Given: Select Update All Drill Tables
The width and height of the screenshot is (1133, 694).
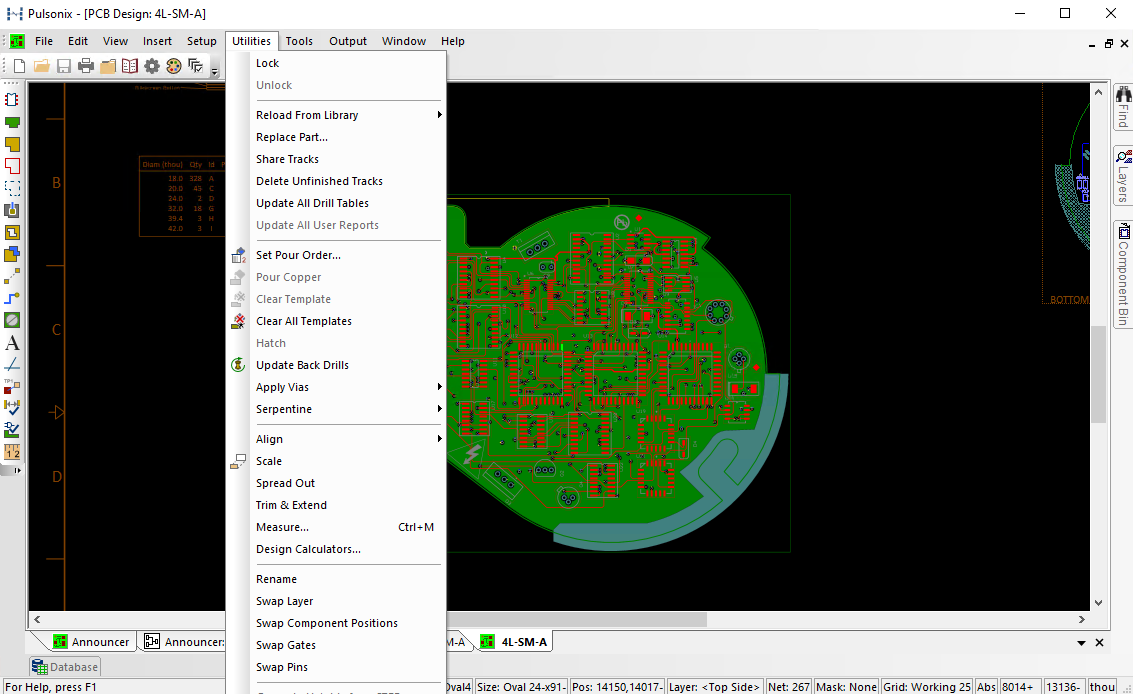Looking at the screenshot, I should click(336, 203).
